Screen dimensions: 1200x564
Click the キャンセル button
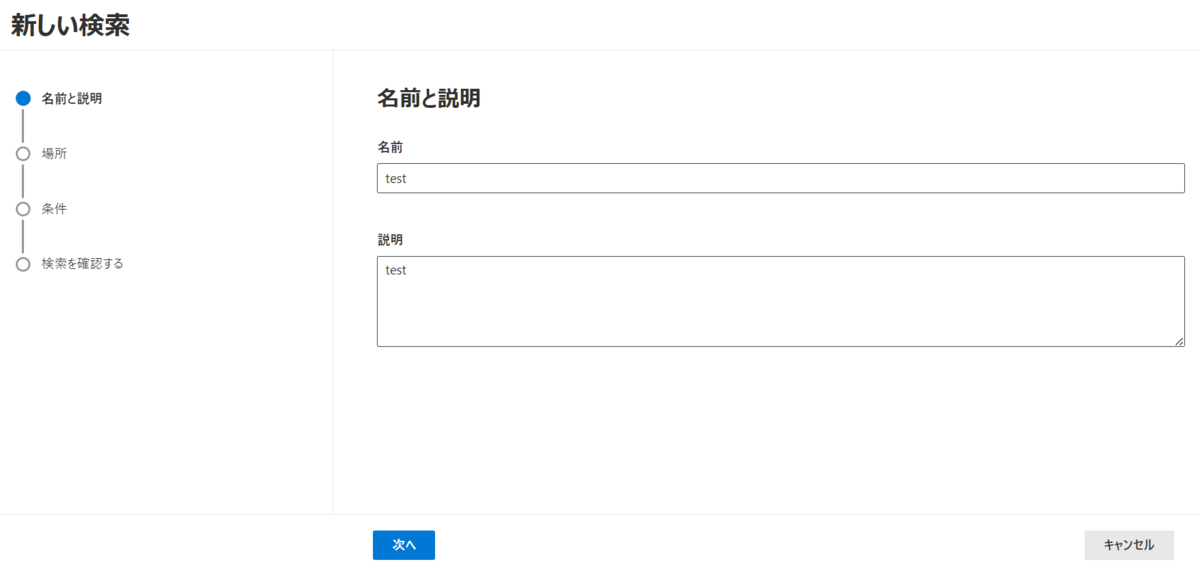tap(1129, 545)
